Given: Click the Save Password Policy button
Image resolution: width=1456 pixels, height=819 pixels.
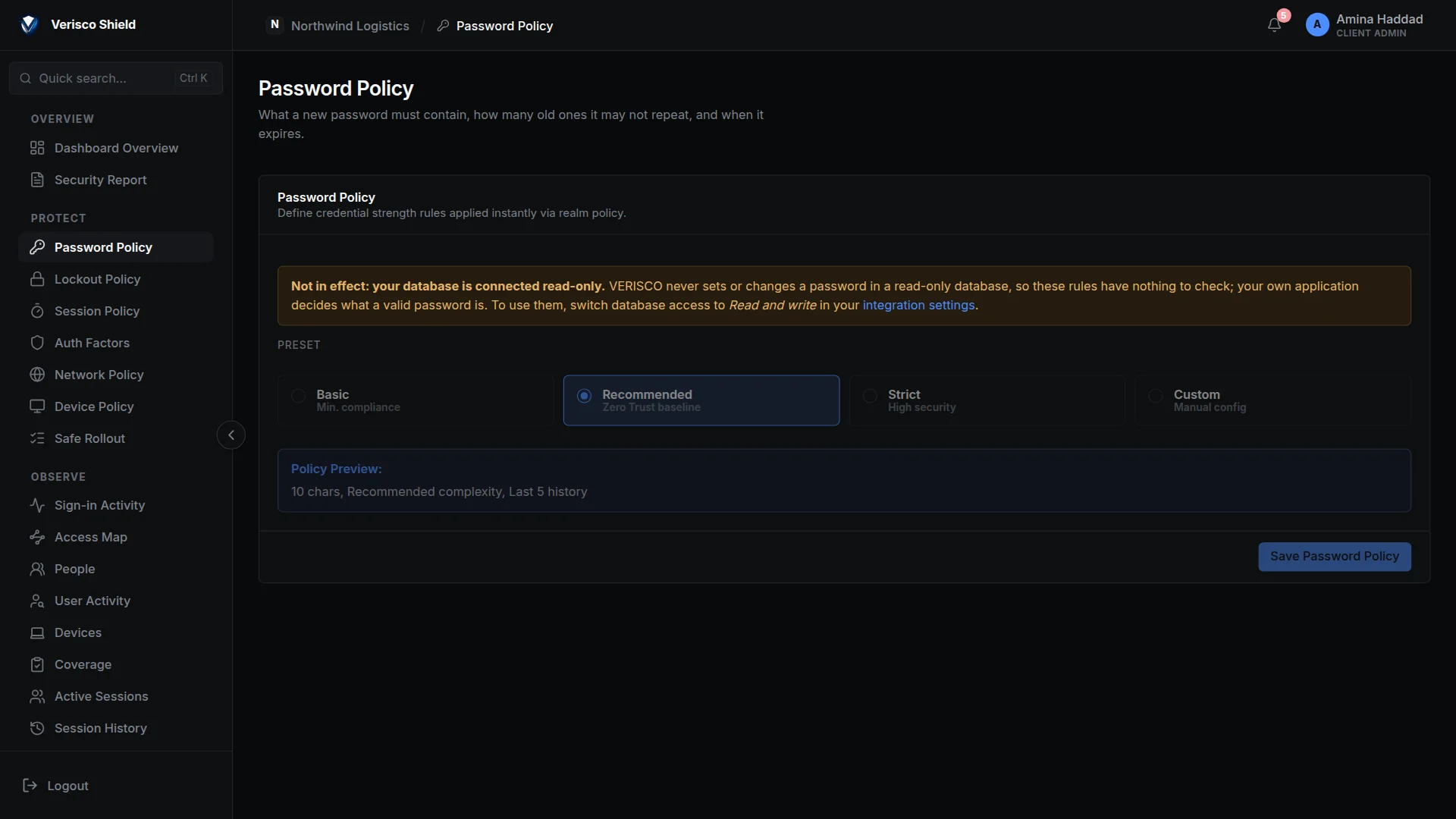Looking at the screenshot, I should [x=1335, y=557].
